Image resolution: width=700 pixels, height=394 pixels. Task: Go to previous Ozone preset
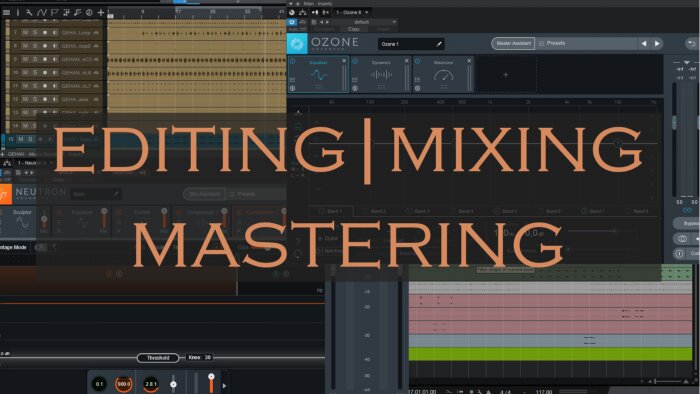click(x=644, y=44)
